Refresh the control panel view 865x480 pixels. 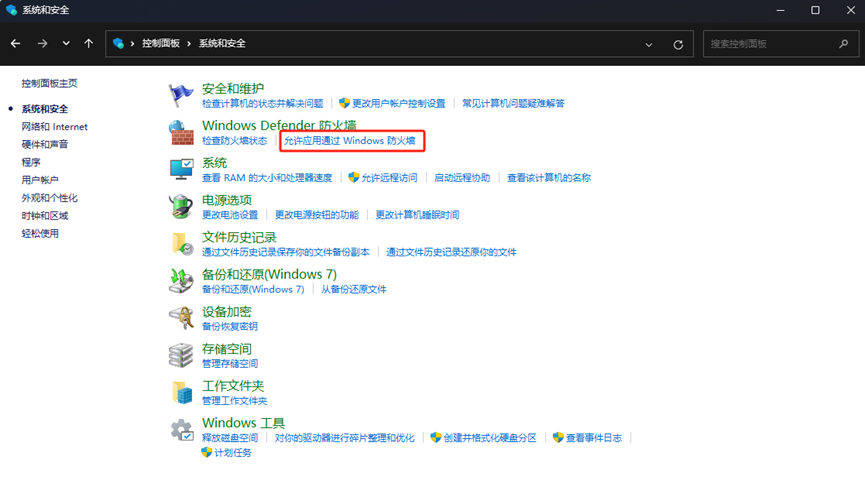(678, 45)
